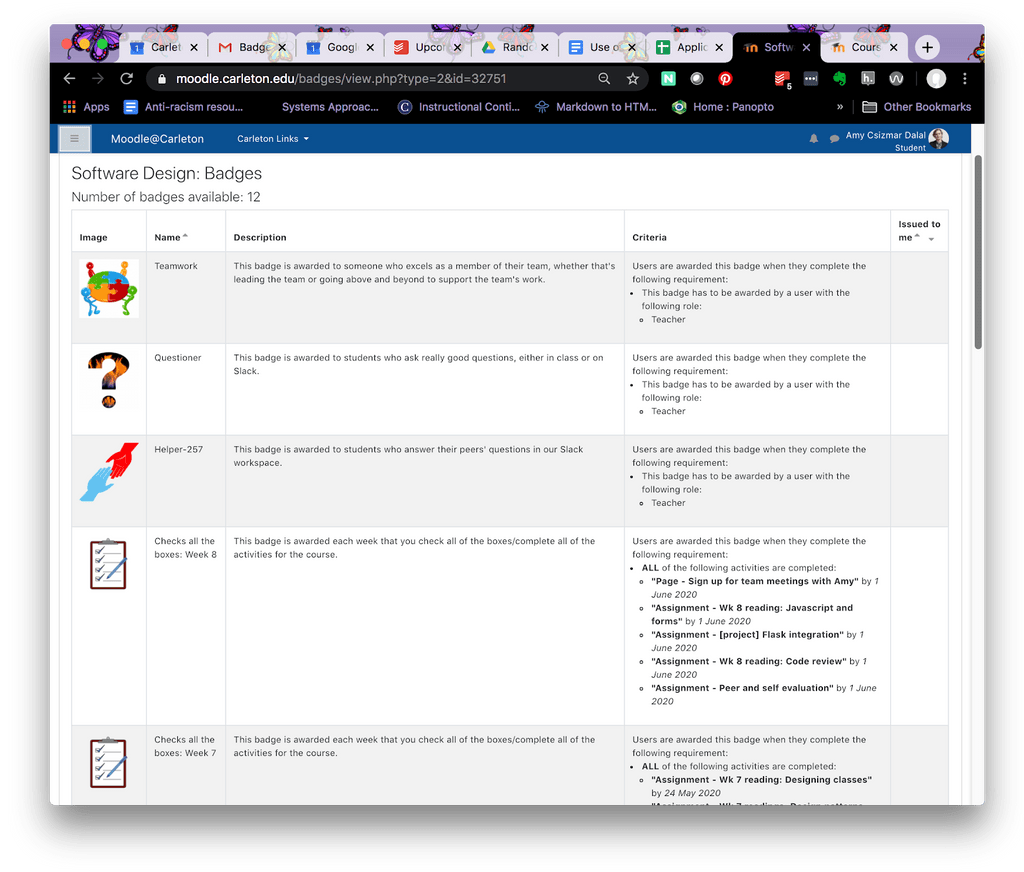The width and height of the screenshot is (1024, 872).
Task: Open the Hypothesis h. extension
Action: [867, 78]
